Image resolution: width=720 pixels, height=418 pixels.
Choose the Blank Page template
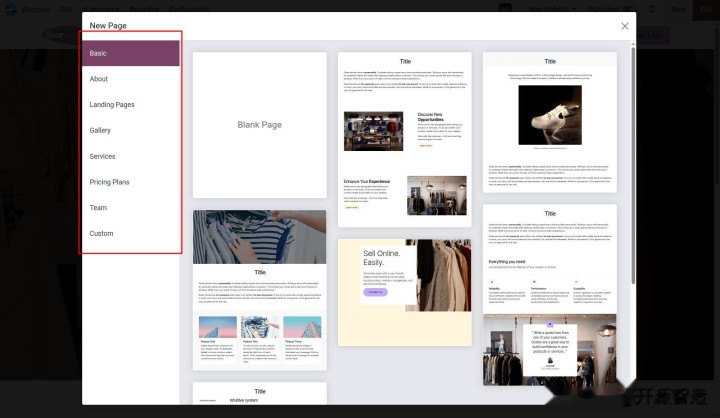(x=259, y=125)
